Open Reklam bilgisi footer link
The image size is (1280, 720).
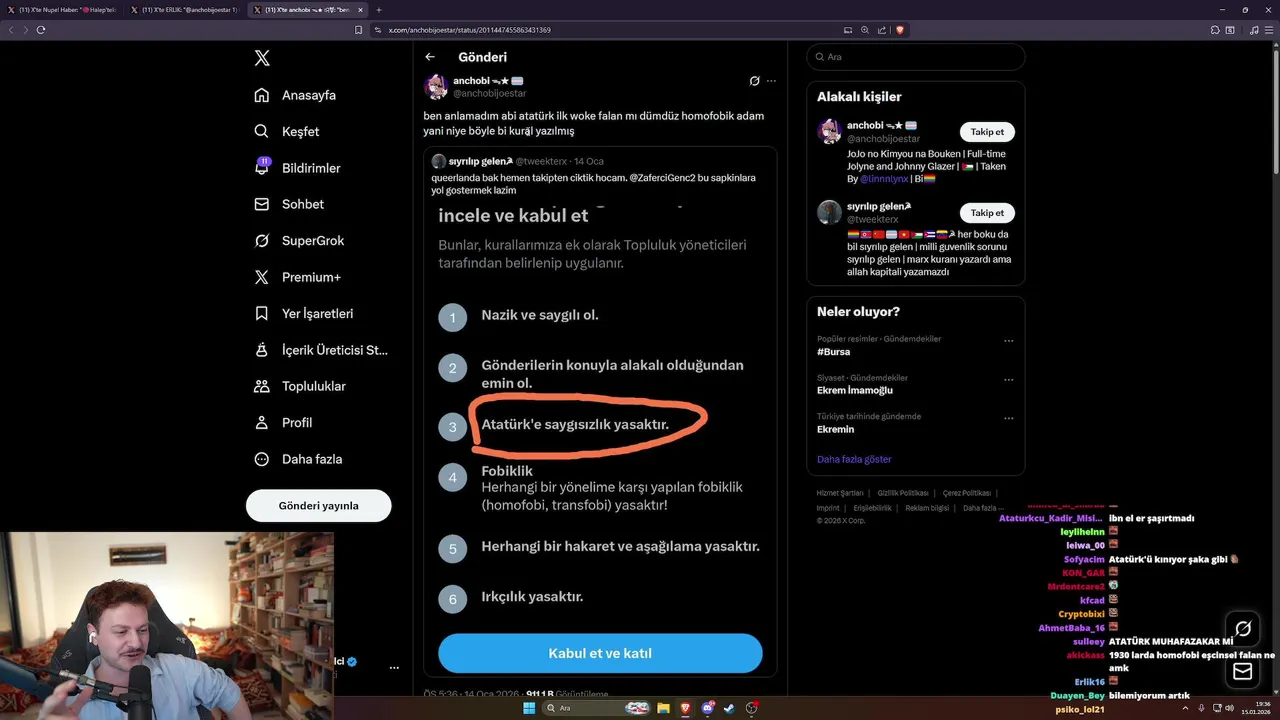(x=927, y=508)
